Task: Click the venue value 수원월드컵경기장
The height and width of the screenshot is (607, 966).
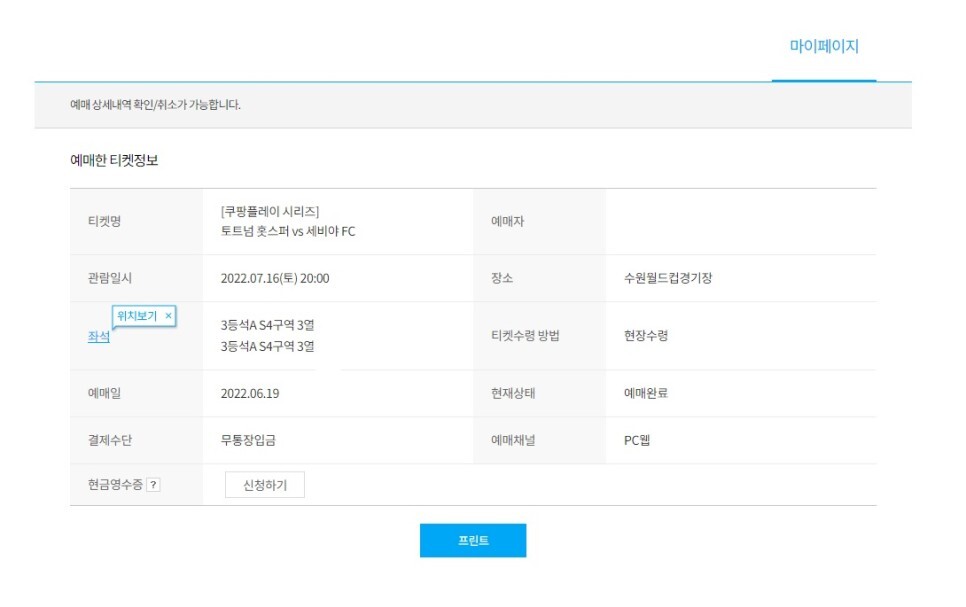Action: coord(668,278)
